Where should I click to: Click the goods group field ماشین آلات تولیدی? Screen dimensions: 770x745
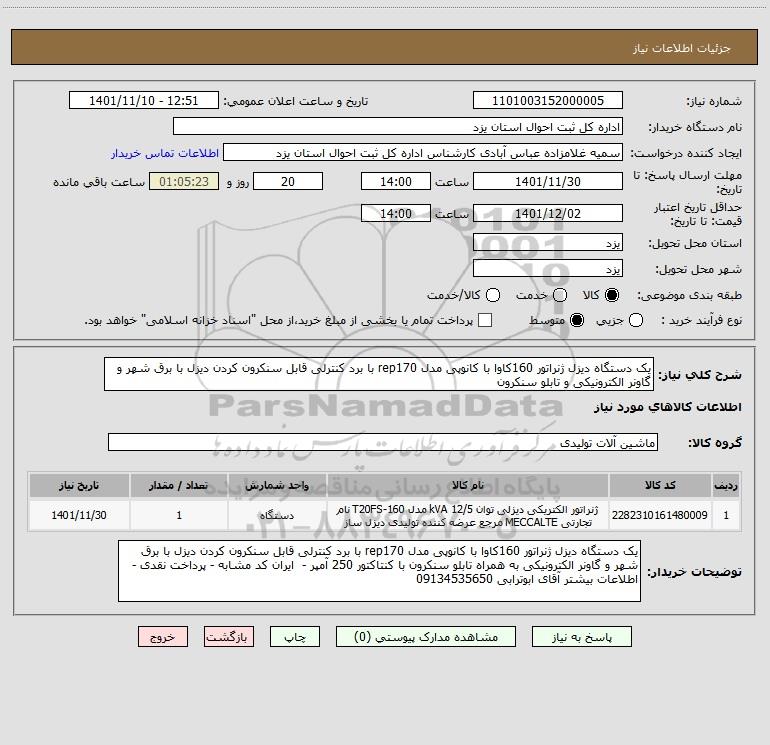click(383, 442)
